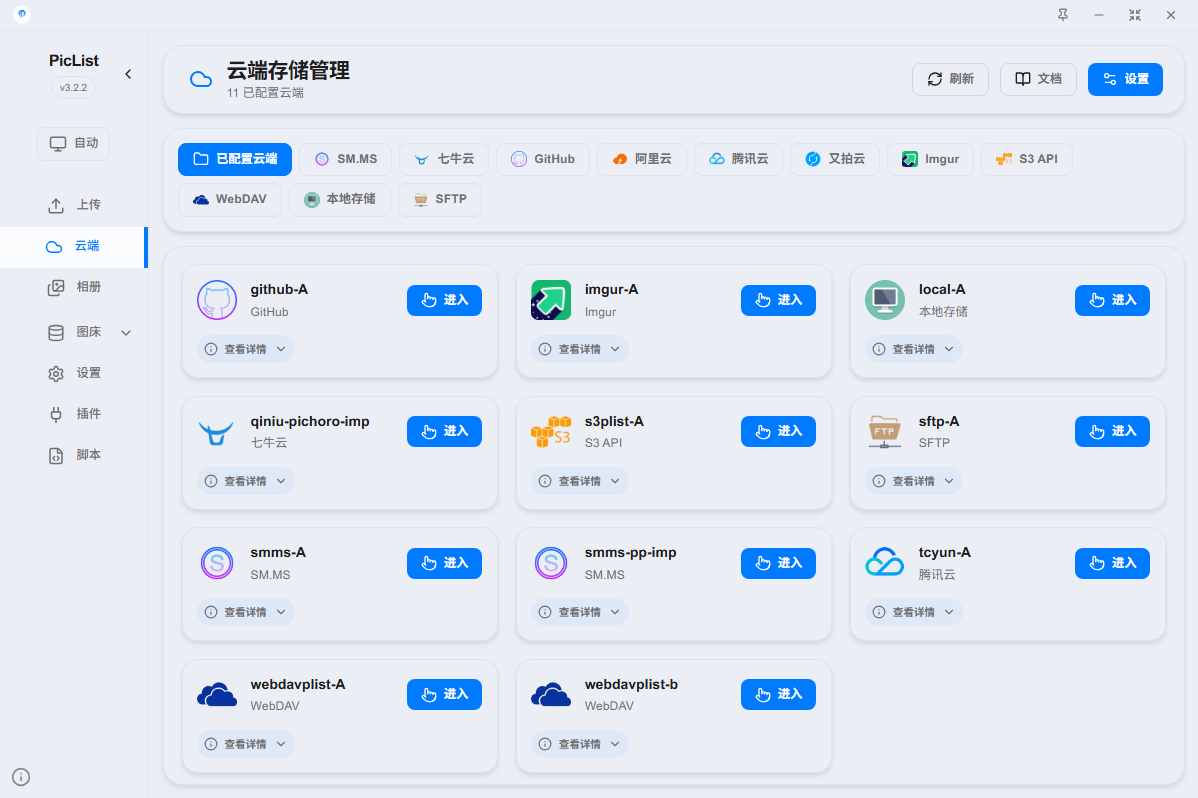Image resolution: width=1198 pixels, height=798 pixels.
Task: Click the 11 已配置云端 count text
Action: coord(265,92)
